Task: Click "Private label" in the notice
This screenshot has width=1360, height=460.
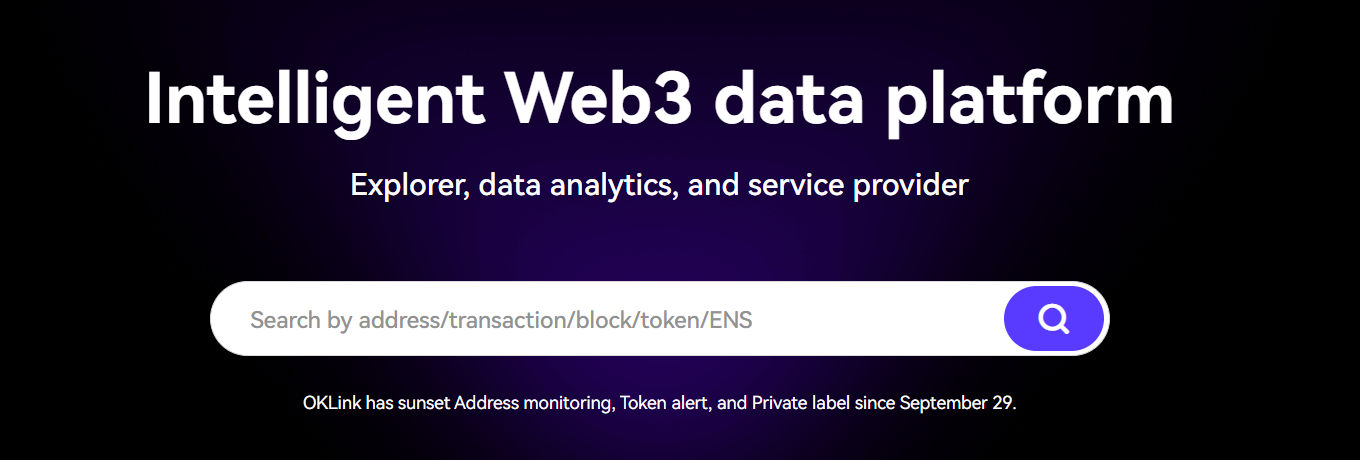Action: (800, 404)
